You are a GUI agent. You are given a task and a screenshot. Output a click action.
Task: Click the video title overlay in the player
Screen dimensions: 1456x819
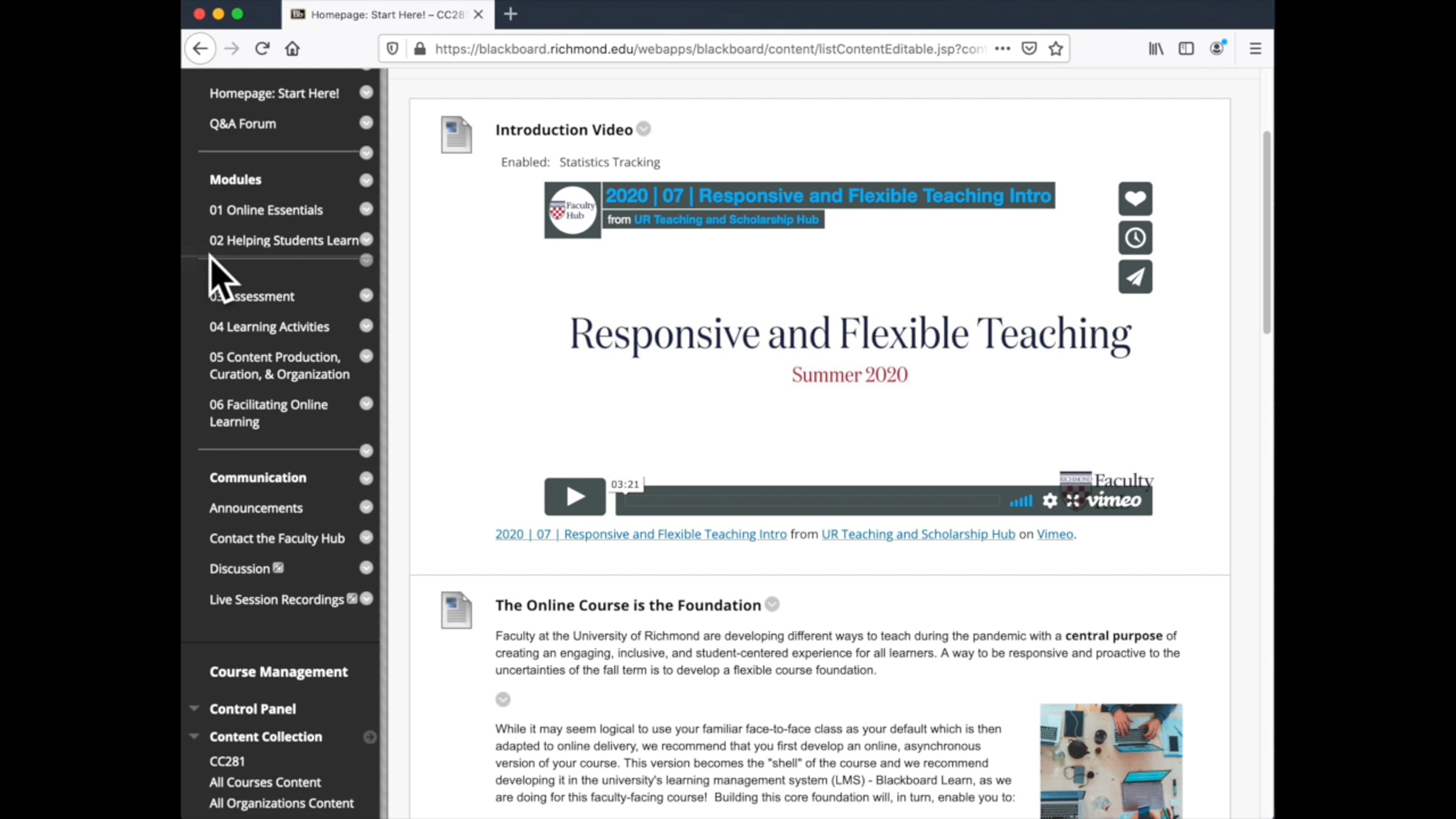pyautogui.click(x=828, y=195)
